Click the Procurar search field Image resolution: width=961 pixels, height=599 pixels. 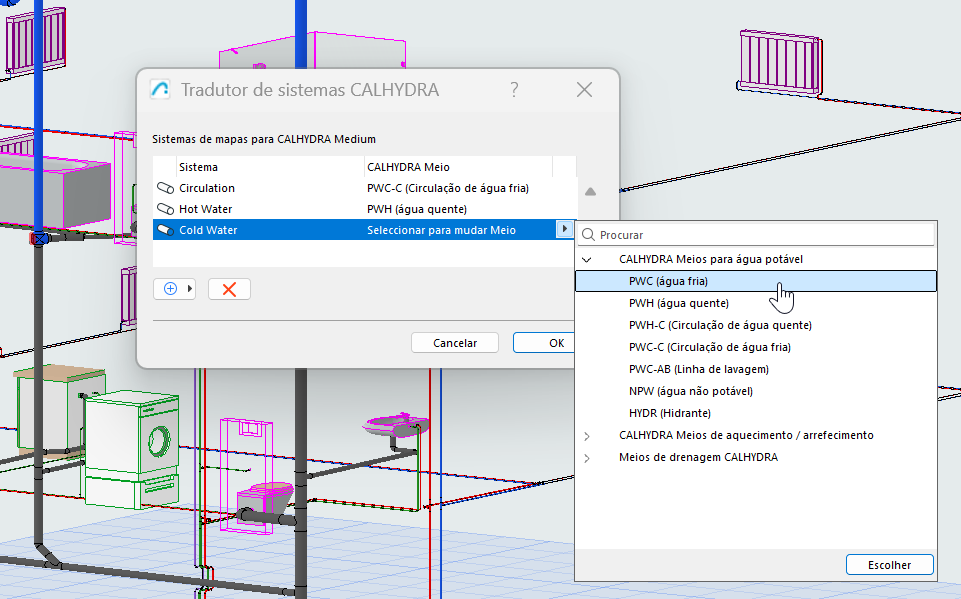(756, 235)
